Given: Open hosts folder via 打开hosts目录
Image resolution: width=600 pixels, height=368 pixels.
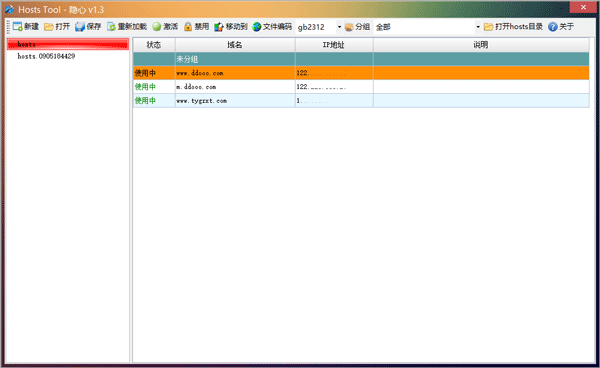Looking at the screenshot, I should tap(513, 26).
